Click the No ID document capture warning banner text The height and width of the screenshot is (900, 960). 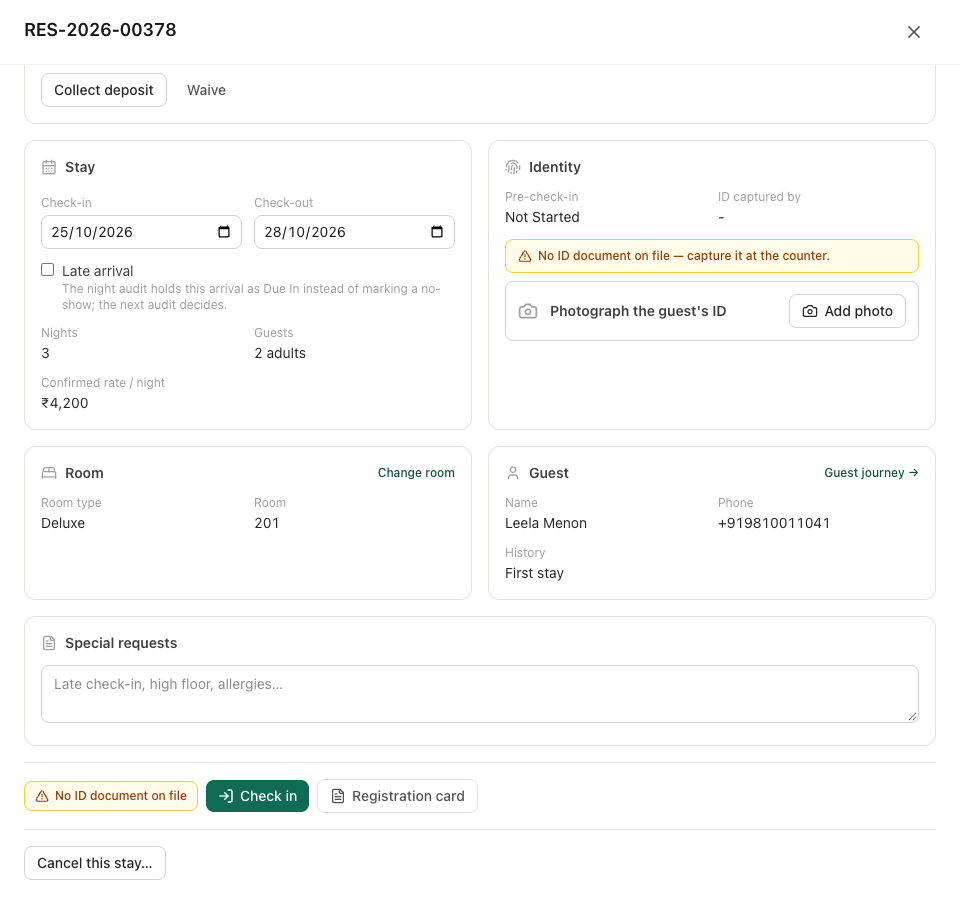click(x=684, y=256)
